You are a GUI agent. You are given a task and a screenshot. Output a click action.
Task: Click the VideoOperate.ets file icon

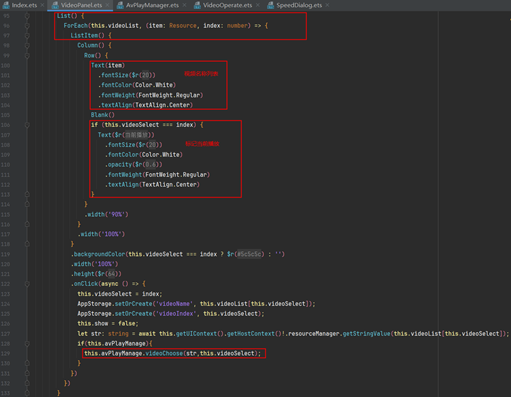click(197, 5)
